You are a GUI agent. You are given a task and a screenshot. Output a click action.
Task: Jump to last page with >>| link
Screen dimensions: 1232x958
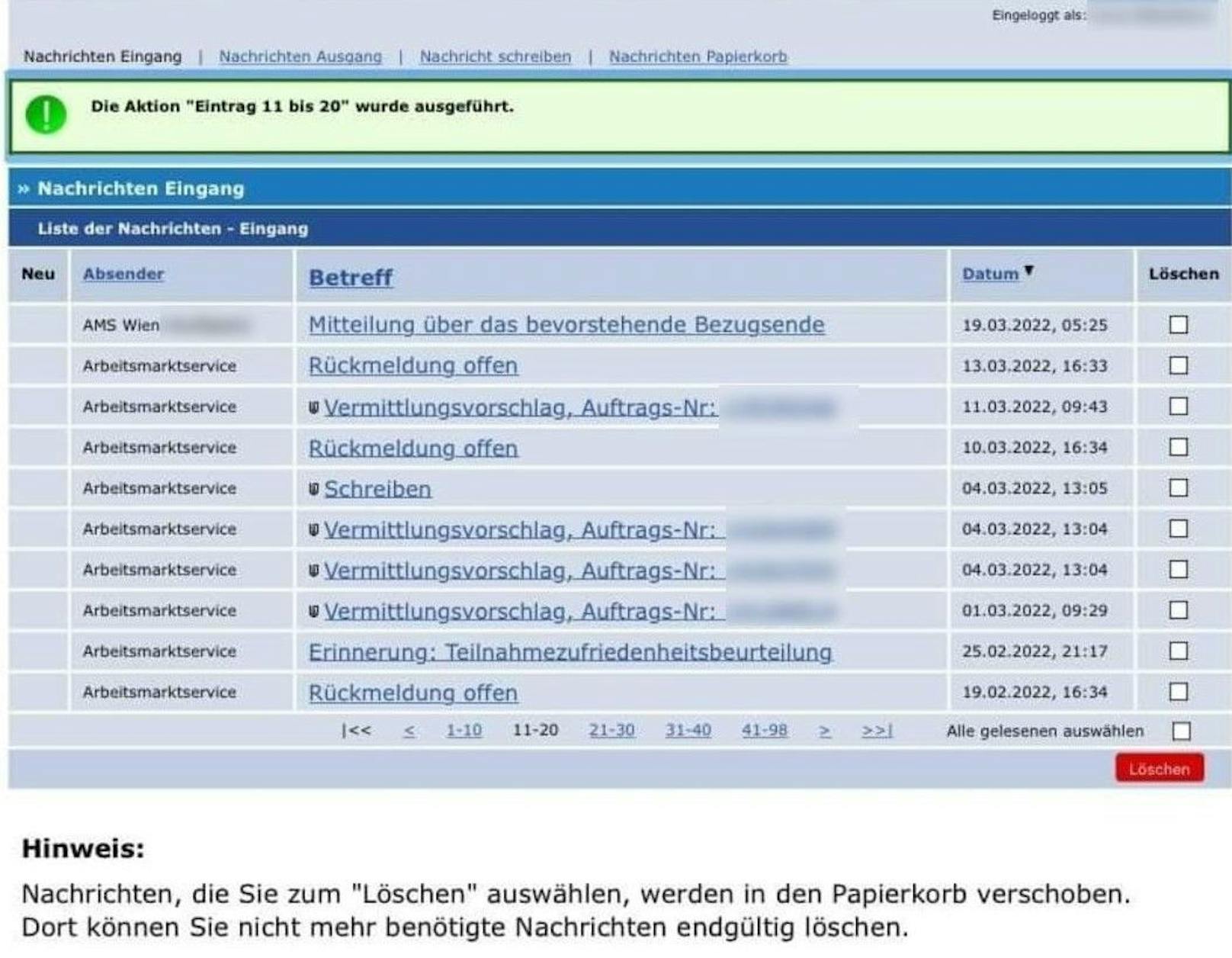coord(877,731)
